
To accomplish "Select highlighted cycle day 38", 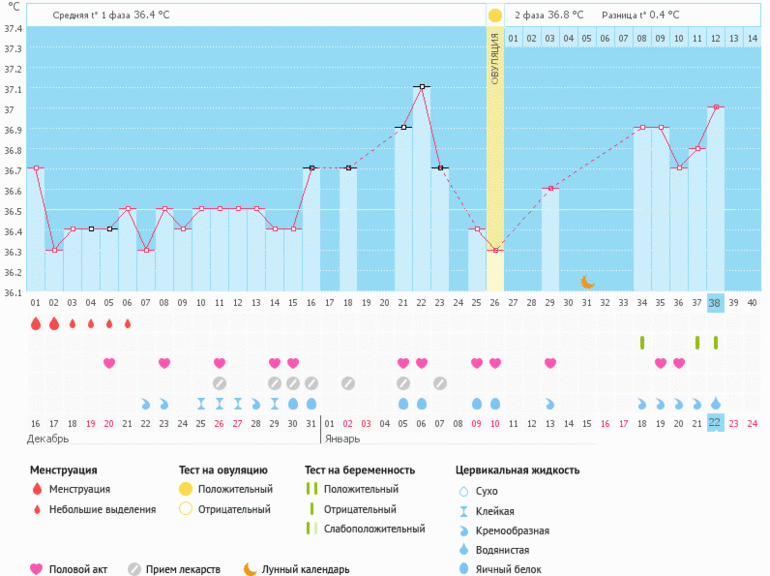I will pyautogui.click(x=715, y=303).
